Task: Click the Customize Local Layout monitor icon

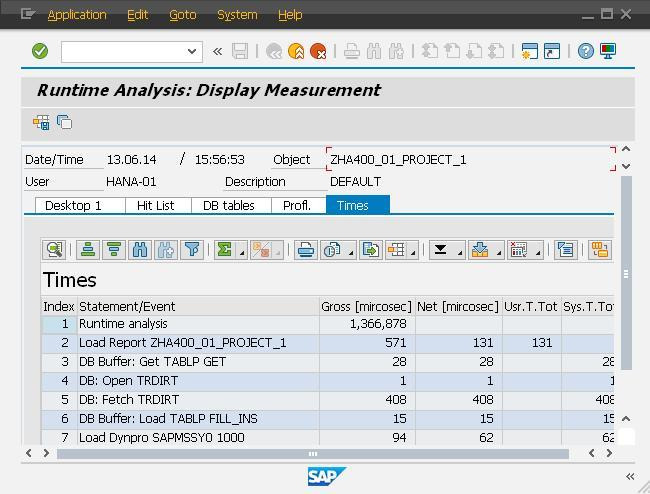Action: tap(608, 51)
